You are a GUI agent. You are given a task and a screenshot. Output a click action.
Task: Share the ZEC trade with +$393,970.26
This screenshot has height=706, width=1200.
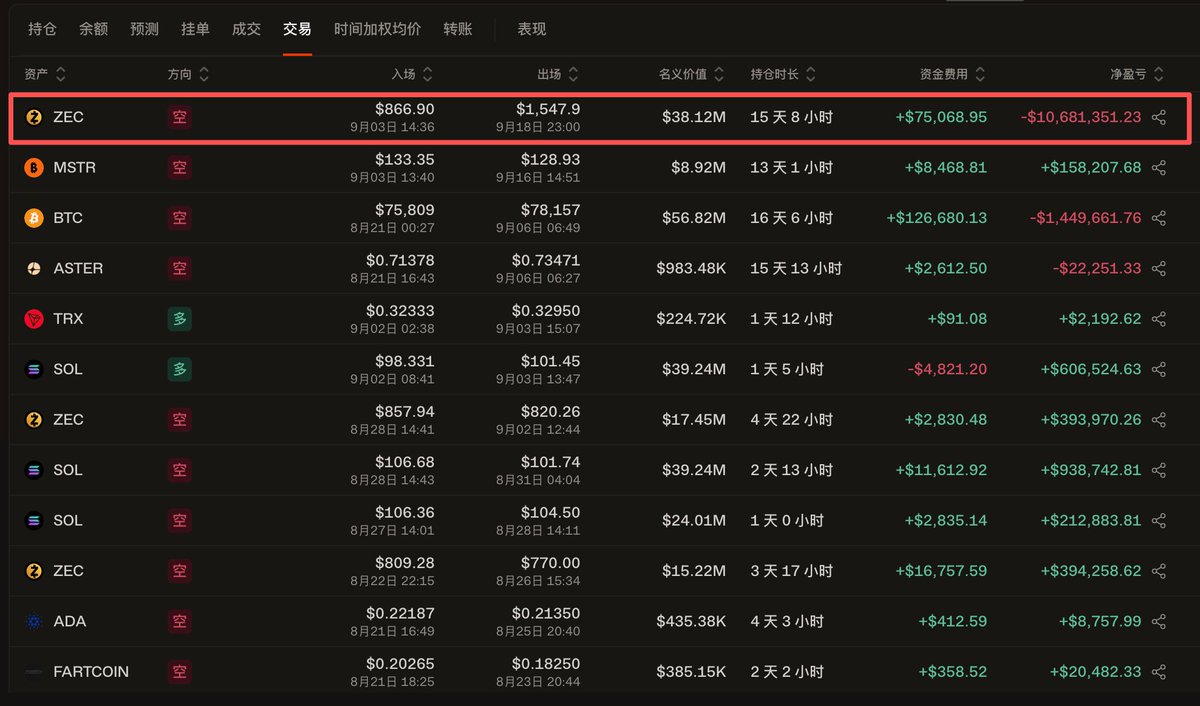pos(1159,419)
